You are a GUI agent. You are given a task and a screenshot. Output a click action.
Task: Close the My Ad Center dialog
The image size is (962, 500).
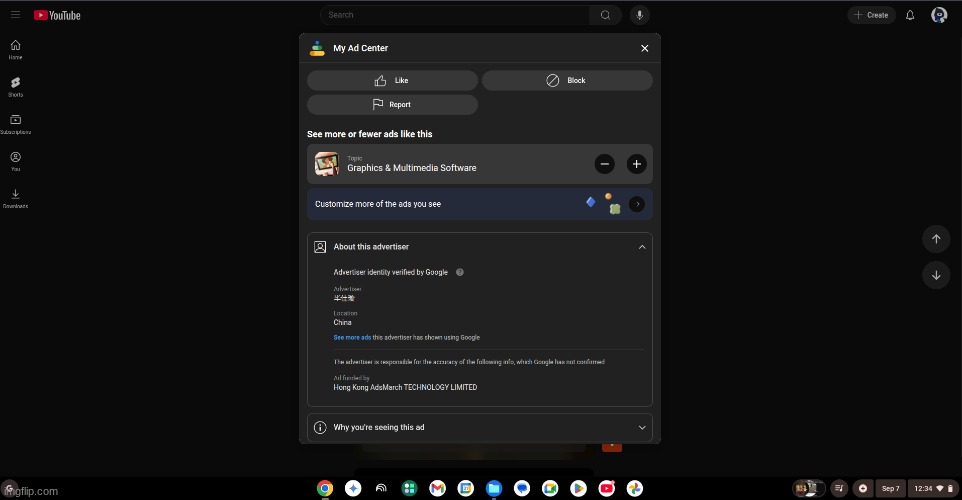644,48
